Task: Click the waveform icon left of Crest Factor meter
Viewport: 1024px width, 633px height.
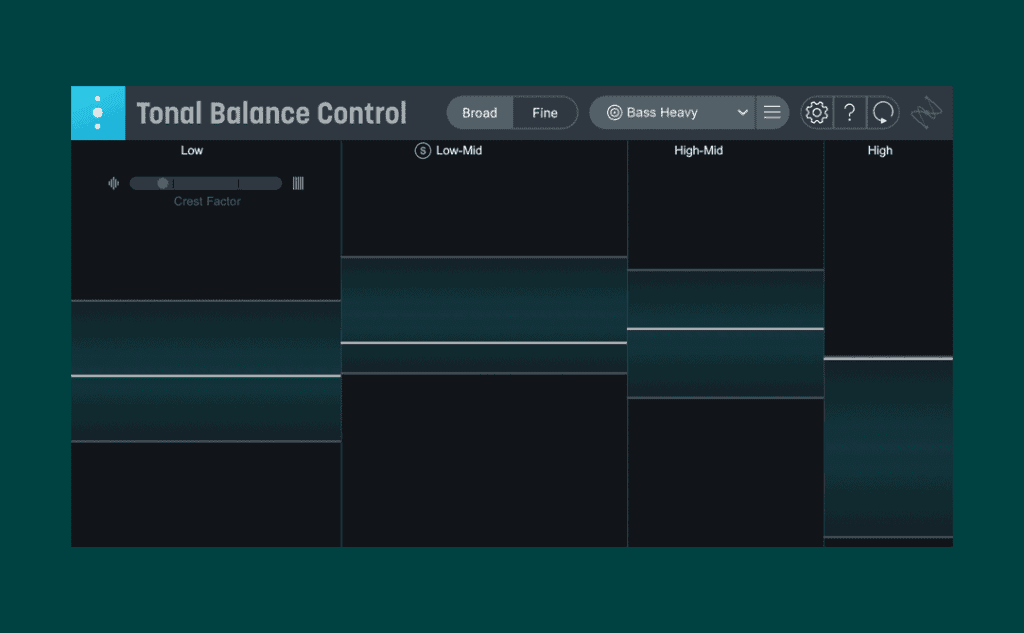Action: click(x=114, y=184)
